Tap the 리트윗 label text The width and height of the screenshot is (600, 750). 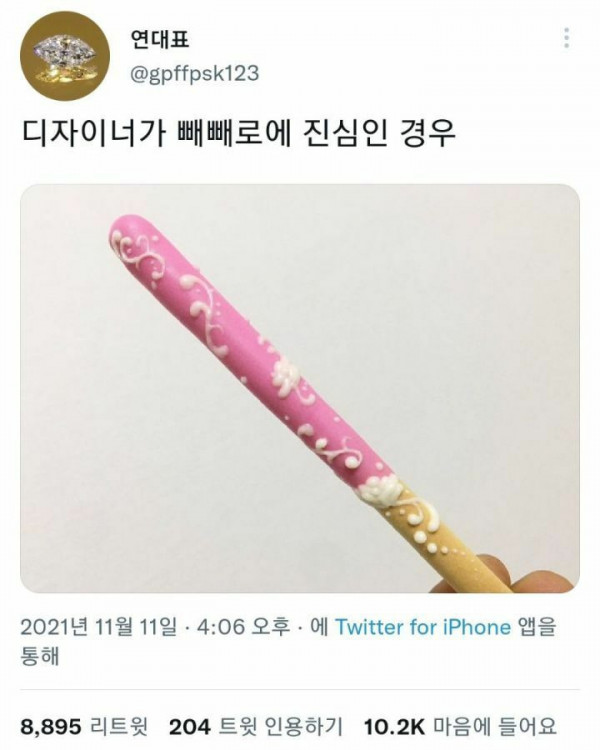tap(119, 727)
